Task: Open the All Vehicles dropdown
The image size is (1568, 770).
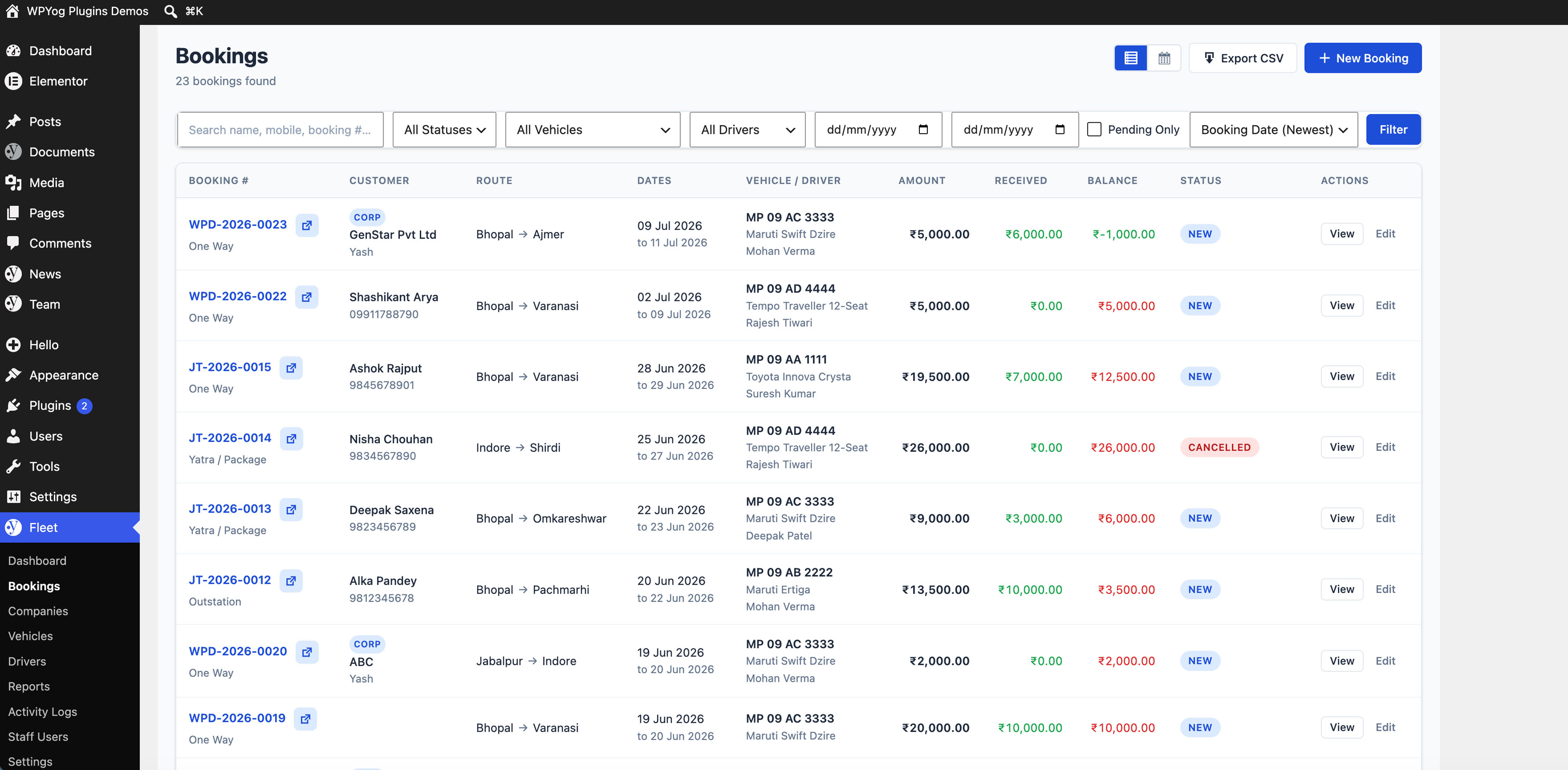Action: click(593, 130)
